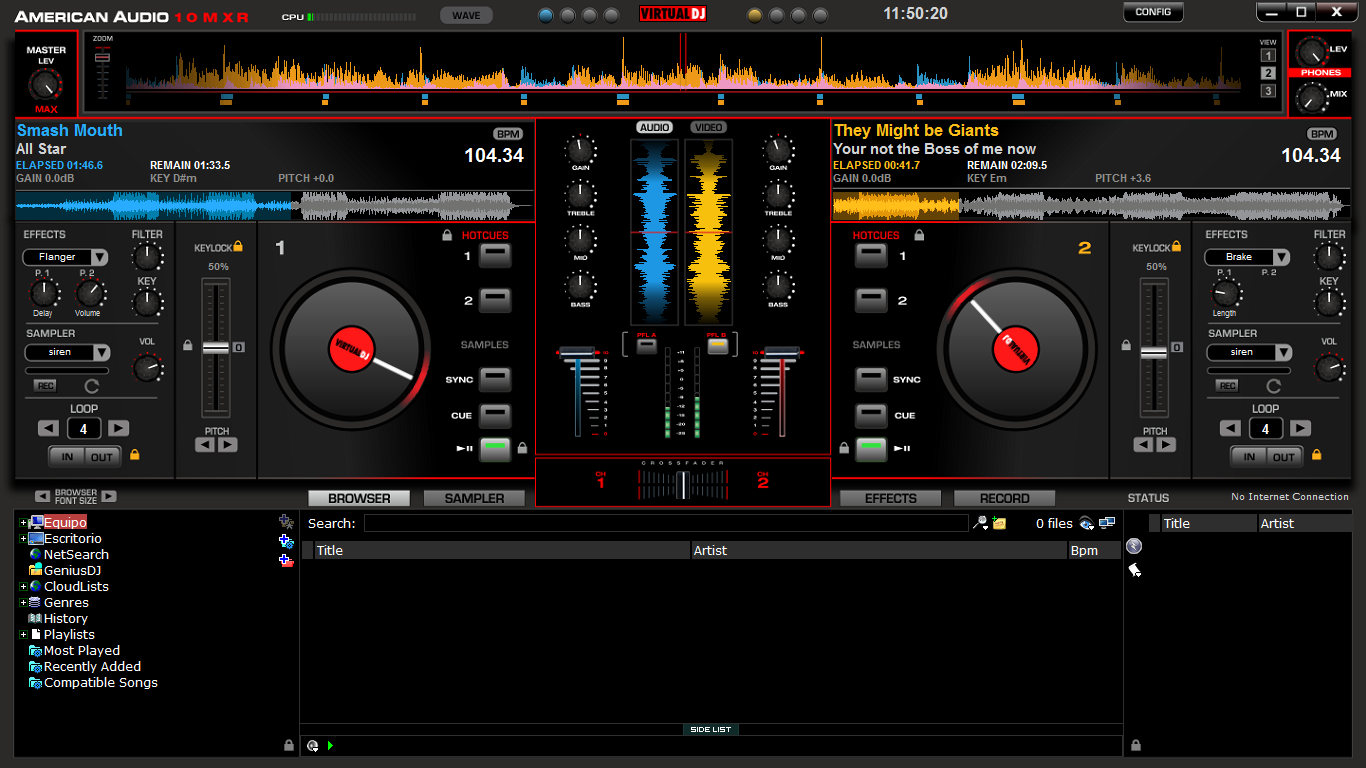
Task: Select view 3 of the waveform
Action: [x=1268, y=91]
